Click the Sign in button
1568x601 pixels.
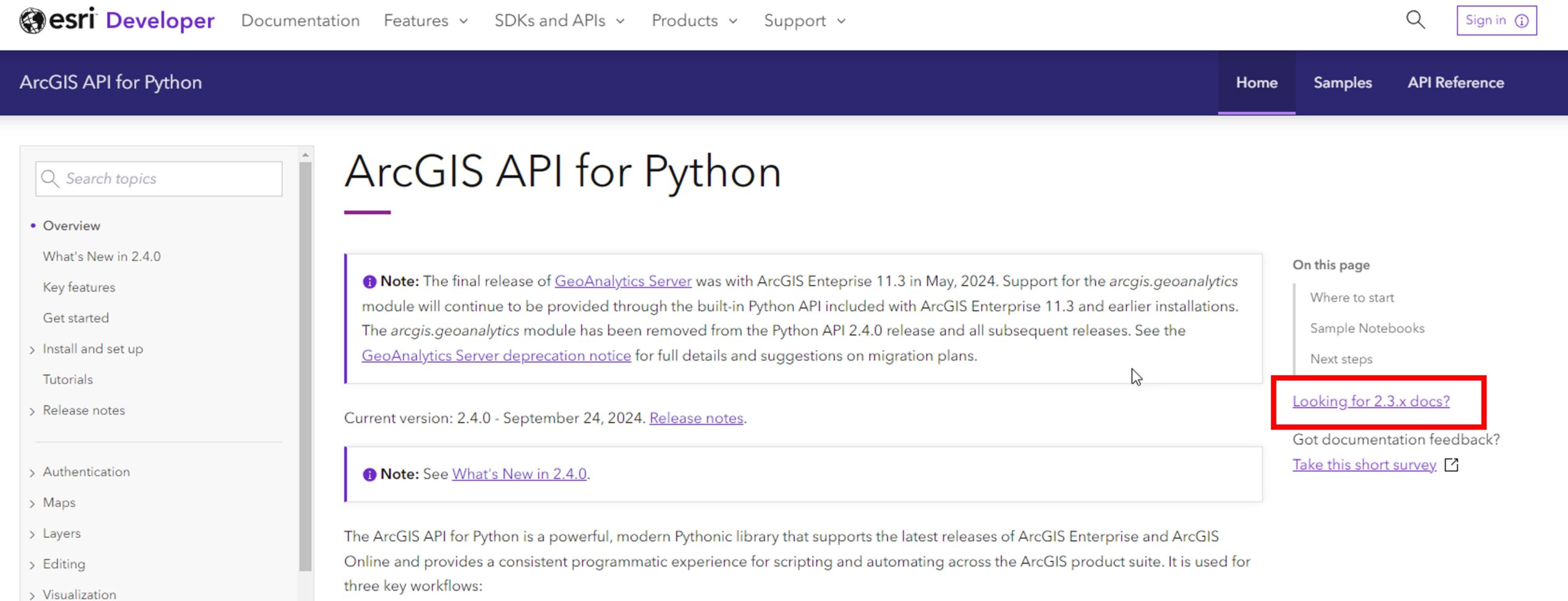click(x=1487, y=20)
